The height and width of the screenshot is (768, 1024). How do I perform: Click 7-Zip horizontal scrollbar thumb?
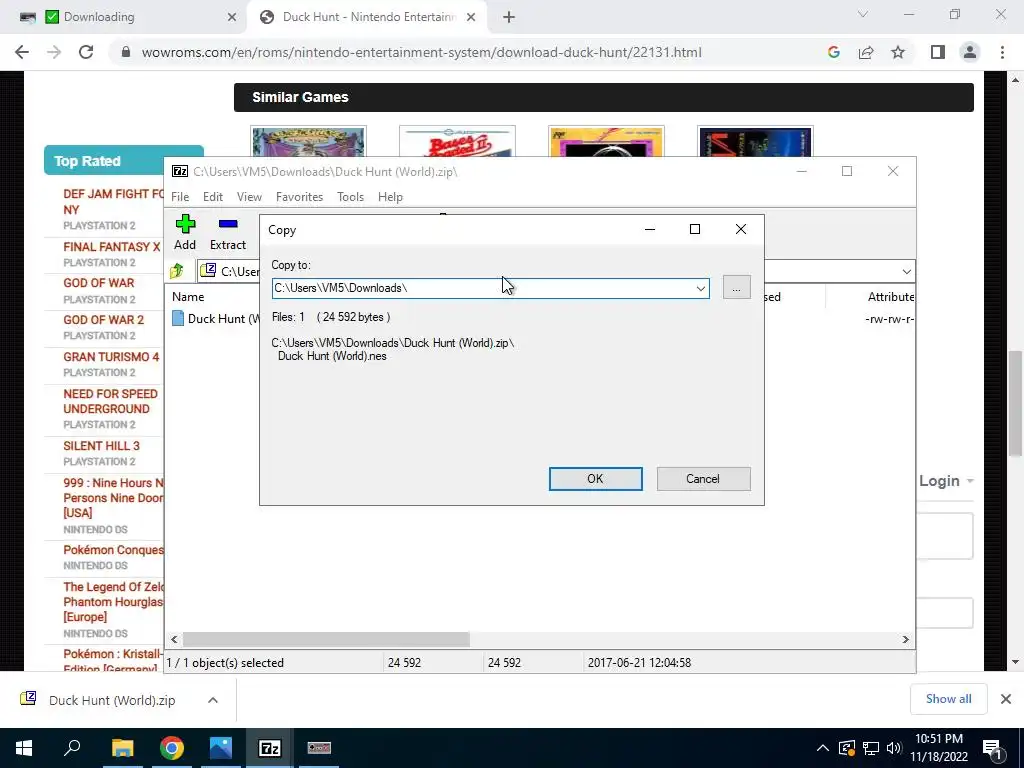click(x=326, y=639)
